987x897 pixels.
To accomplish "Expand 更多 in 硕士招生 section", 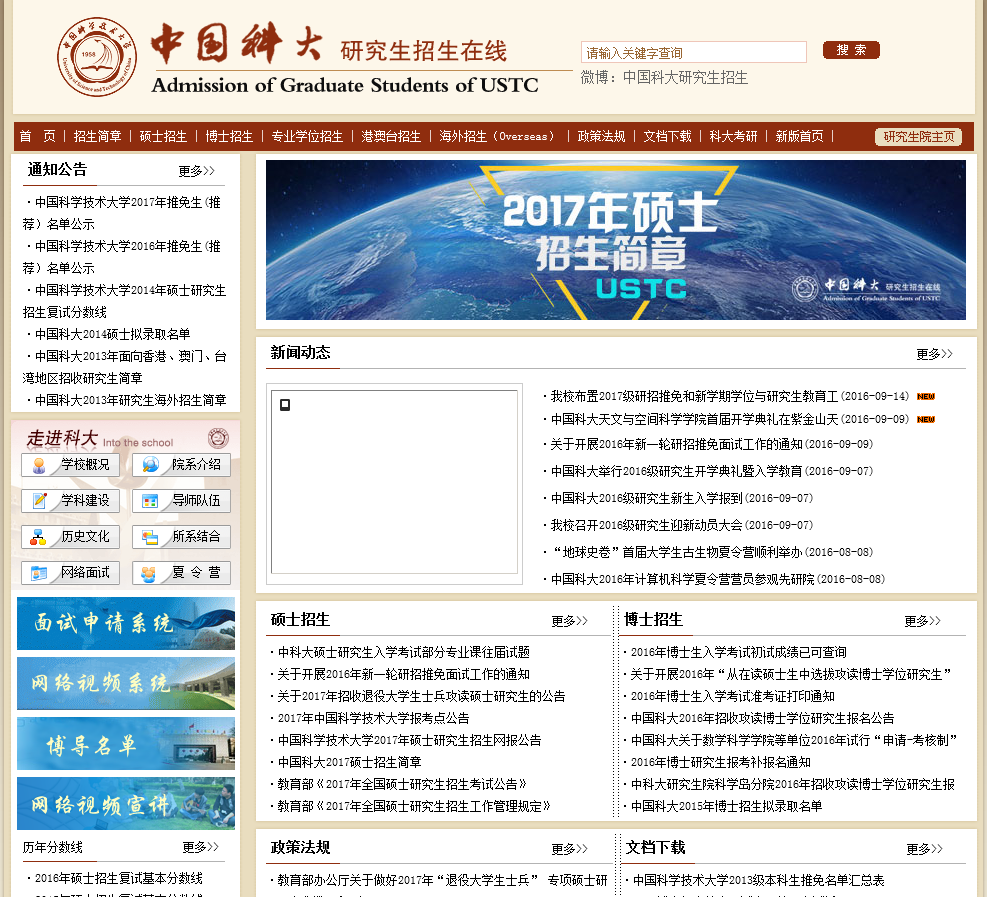I will point(569,621).
